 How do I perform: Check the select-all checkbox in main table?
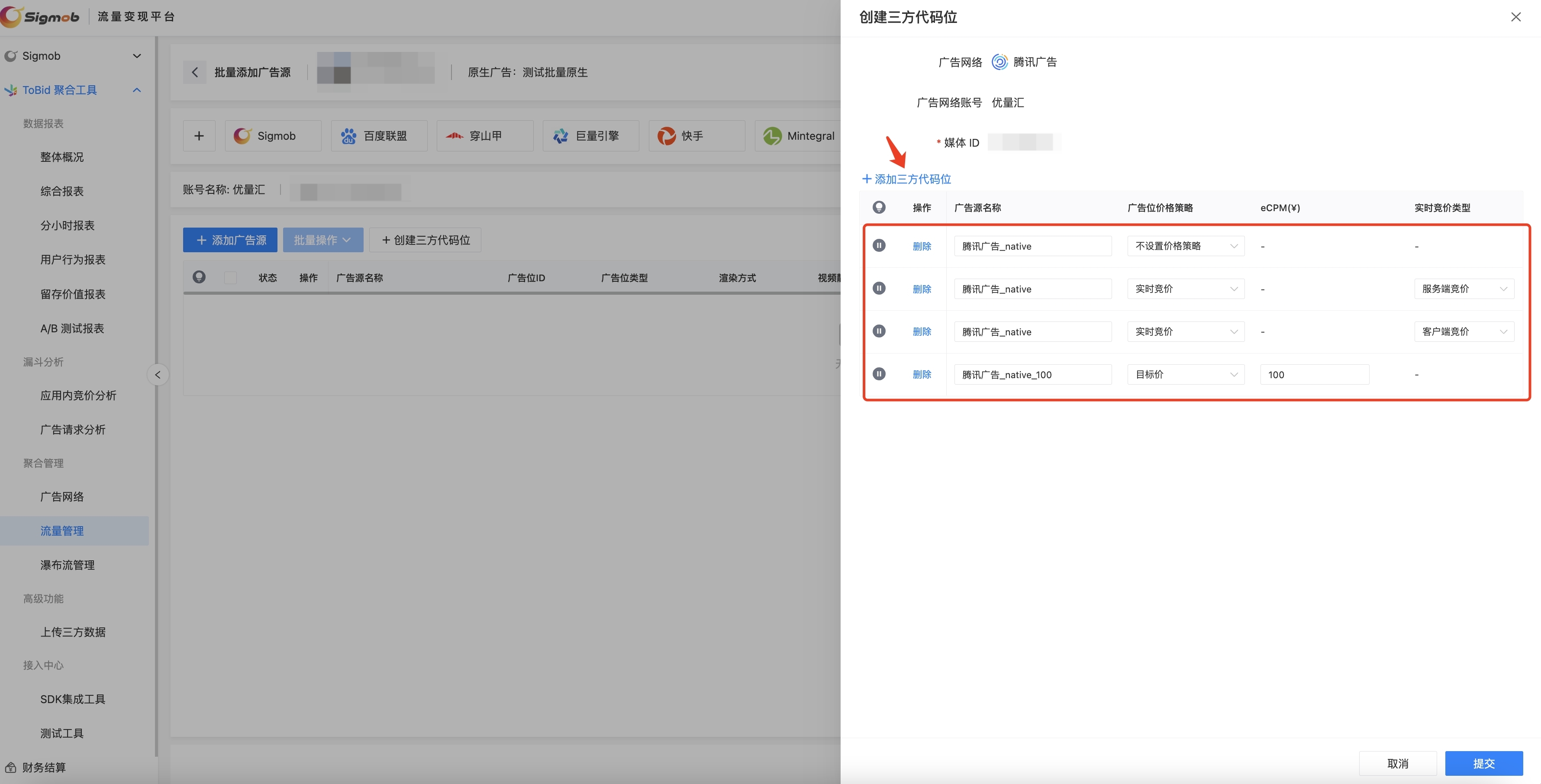(x=230, y=277)
